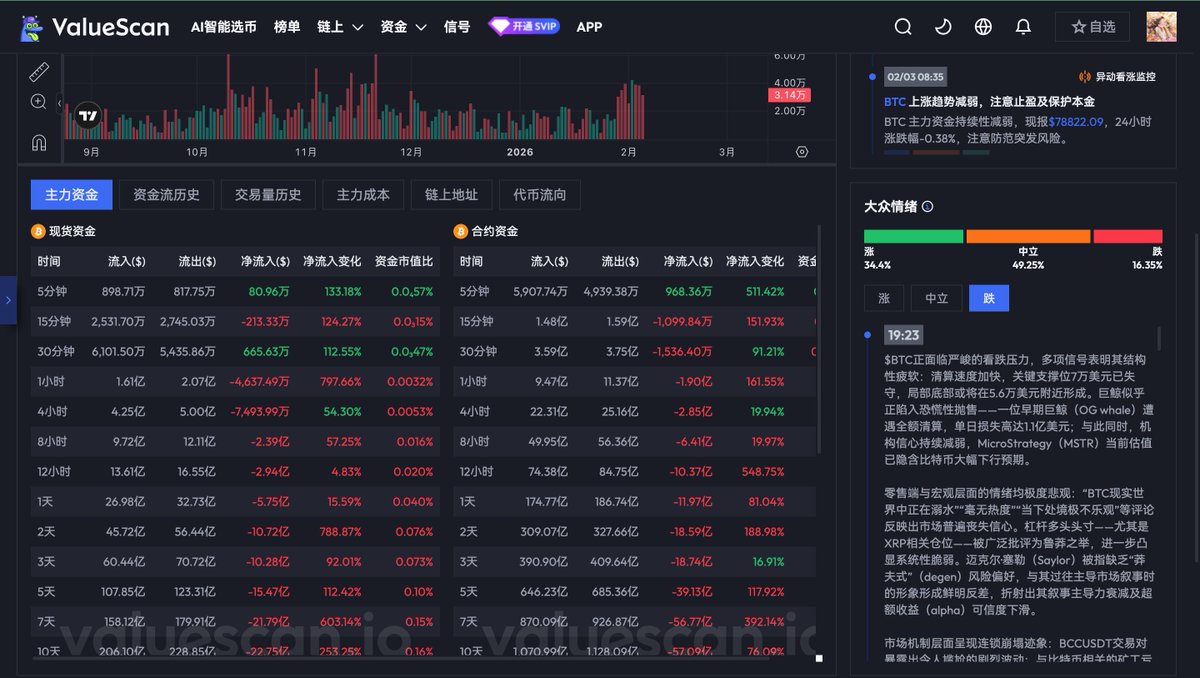1200x678 pixels.
Task: Switch to 主力成本 tab
Action: (x=363, y=195)
